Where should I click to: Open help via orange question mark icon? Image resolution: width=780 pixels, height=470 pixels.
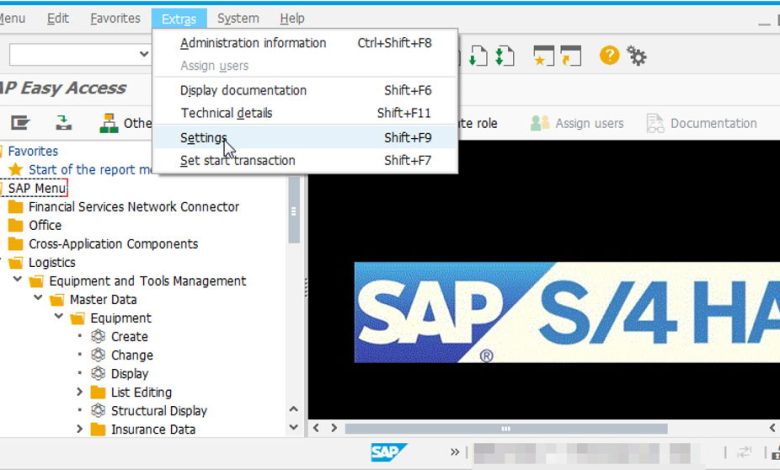[609, 55]
